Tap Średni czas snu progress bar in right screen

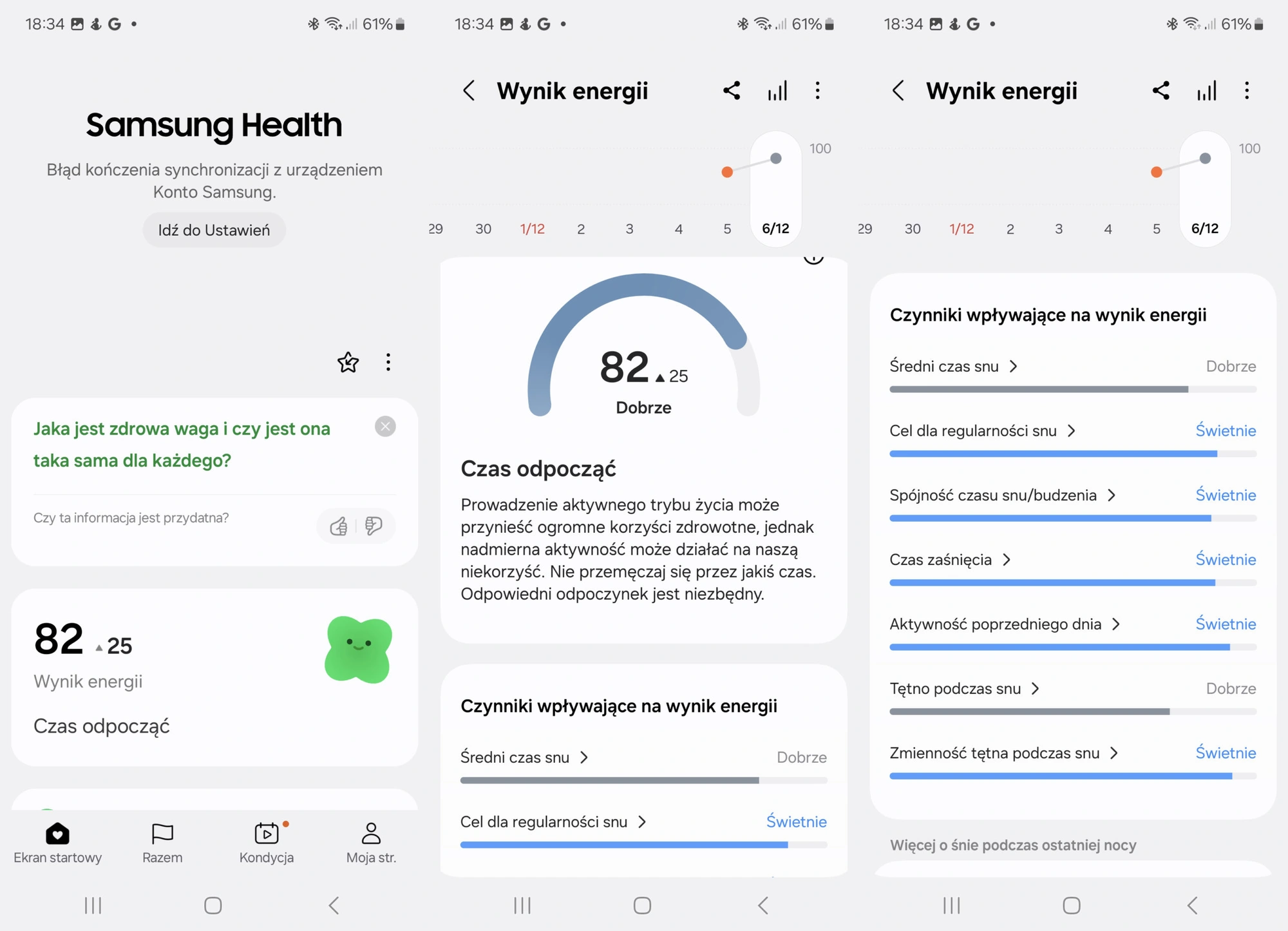coord(1073,389)
